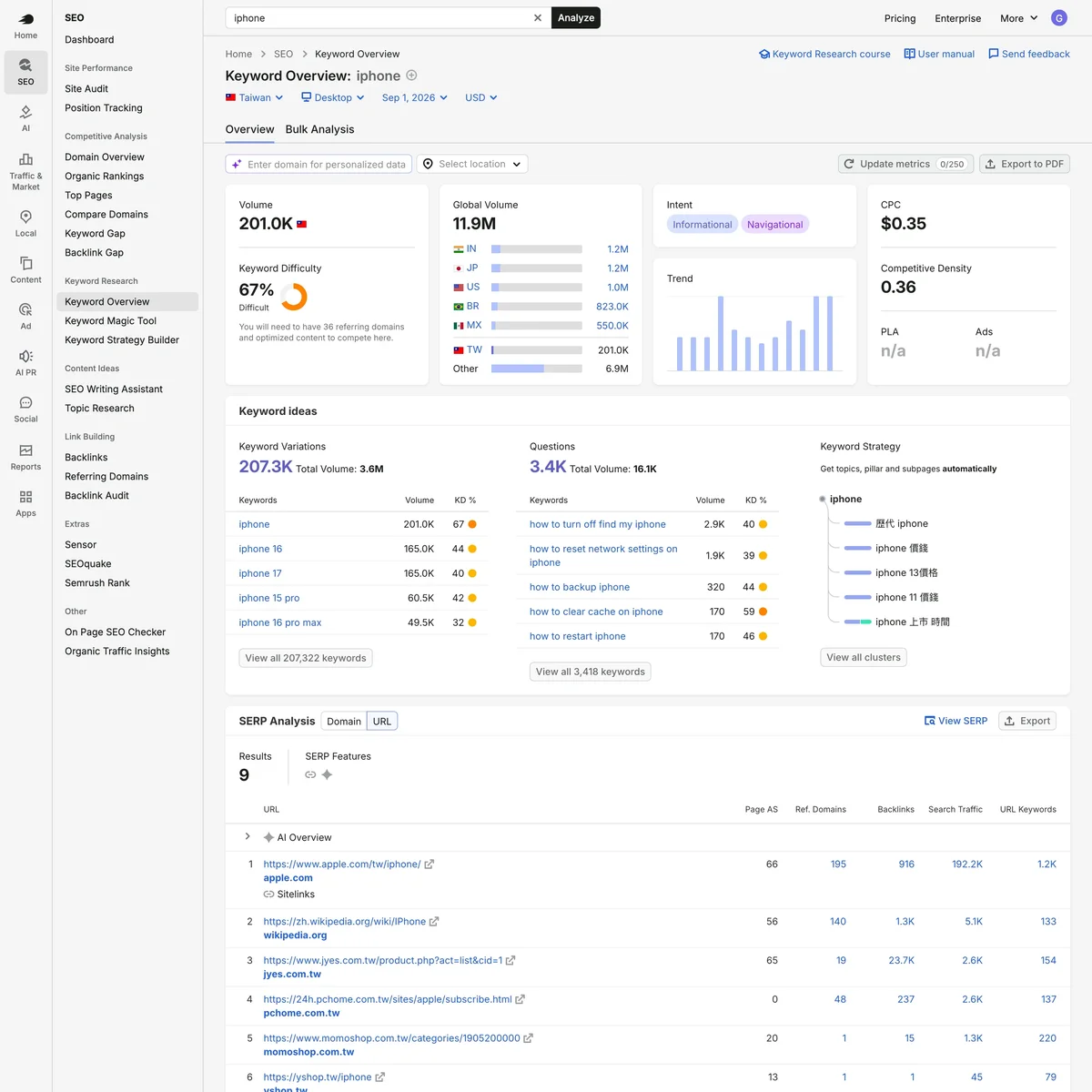Click the Informational intent tag
The image size is (1092, 1092).
coord(703,225)
